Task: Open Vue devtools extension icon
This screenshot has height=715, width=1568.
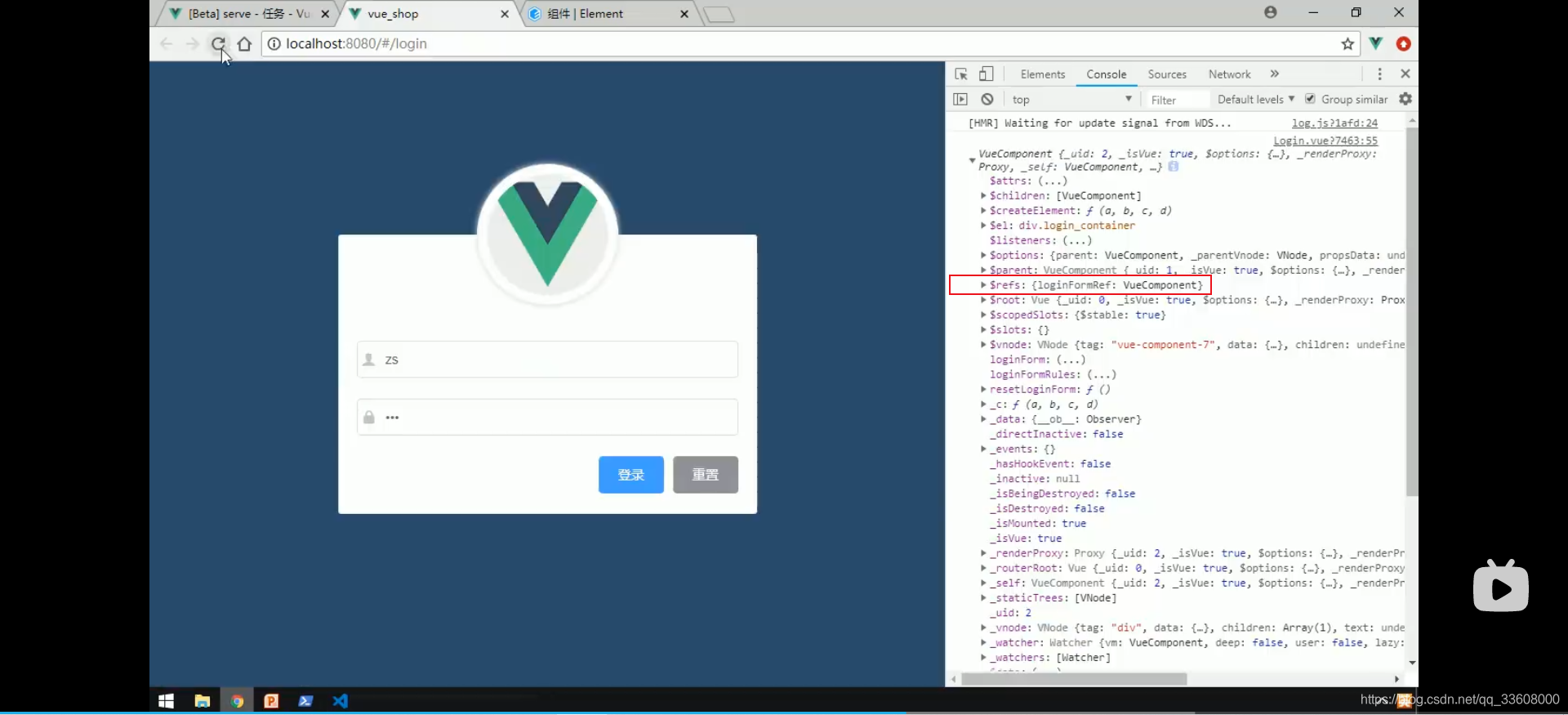Action: [x=1376, y=43]
